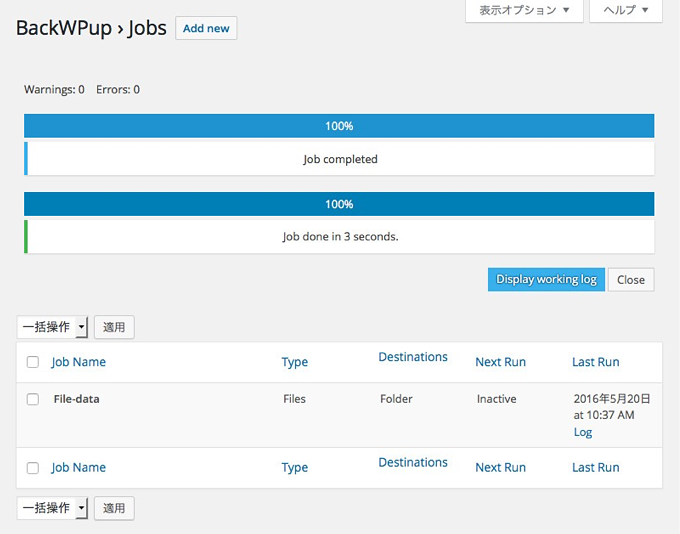This screenshot has height=534, width=680.
Task: Check the File-data job checkbox
Action: coord(33,399)
